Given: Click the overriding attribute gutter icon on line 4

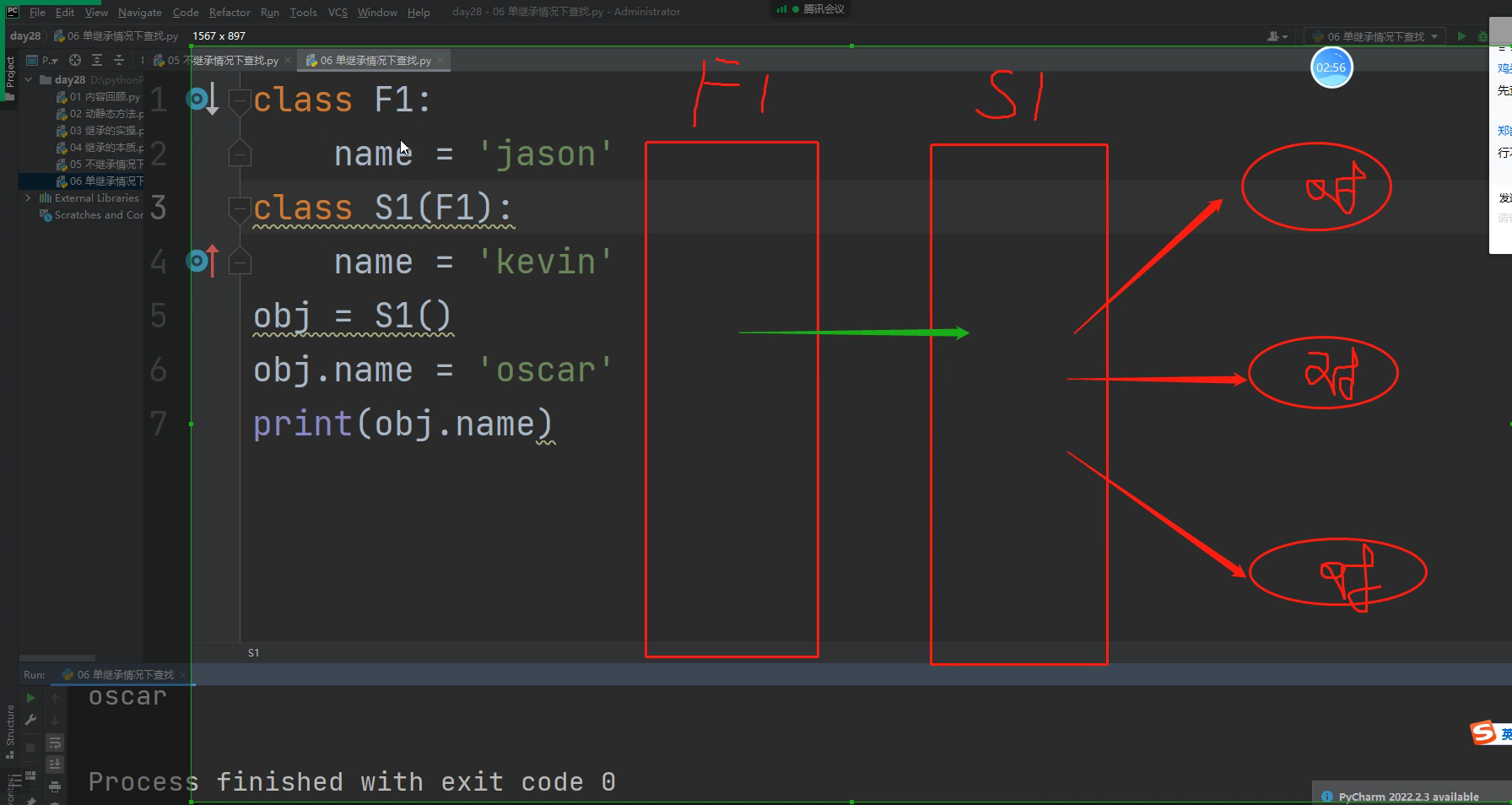Looking at the screenshot, I should [x=202, y=262].
